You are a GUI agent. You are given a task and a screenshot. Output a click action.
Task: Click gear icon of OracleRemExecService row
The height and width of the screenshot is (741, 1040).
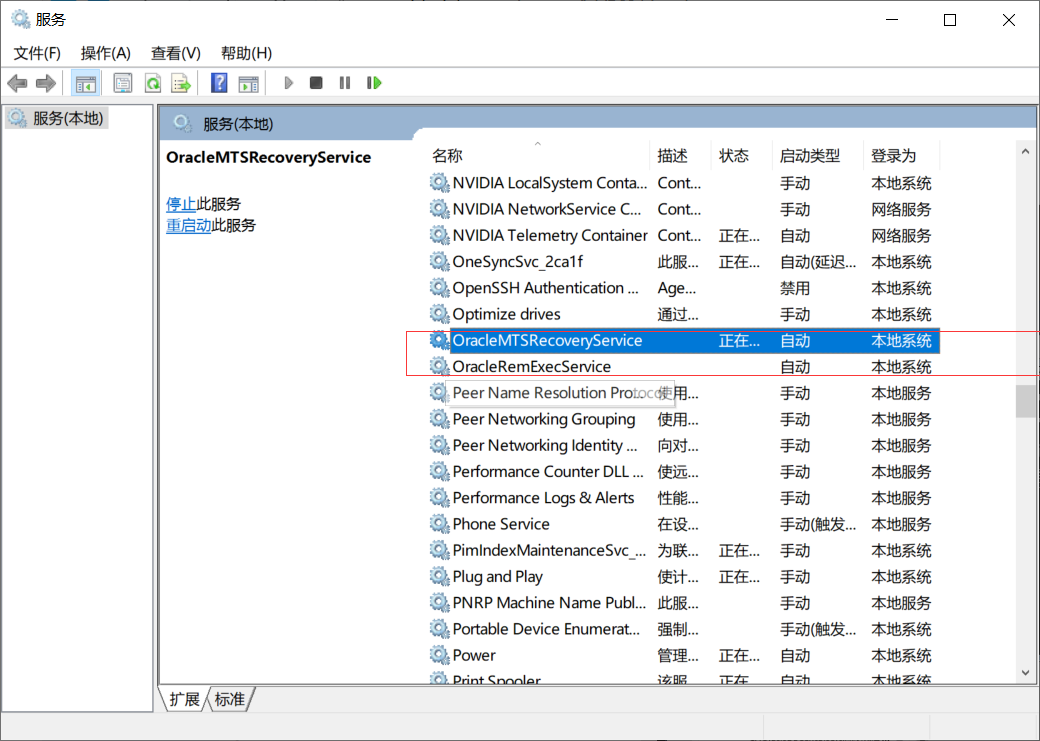click(439, 366)
